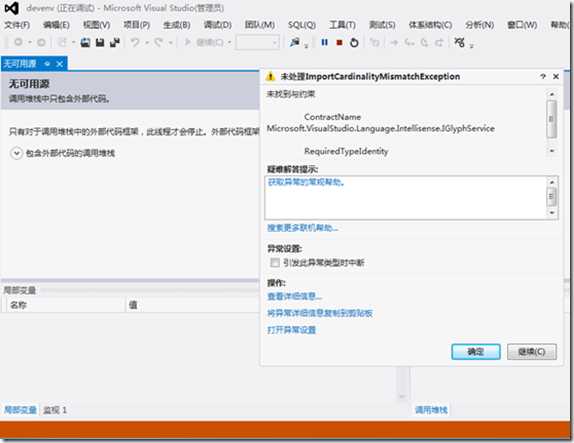Click the 确定 button in the dialog
Screen dimensions: 574x443
(476, 351)
